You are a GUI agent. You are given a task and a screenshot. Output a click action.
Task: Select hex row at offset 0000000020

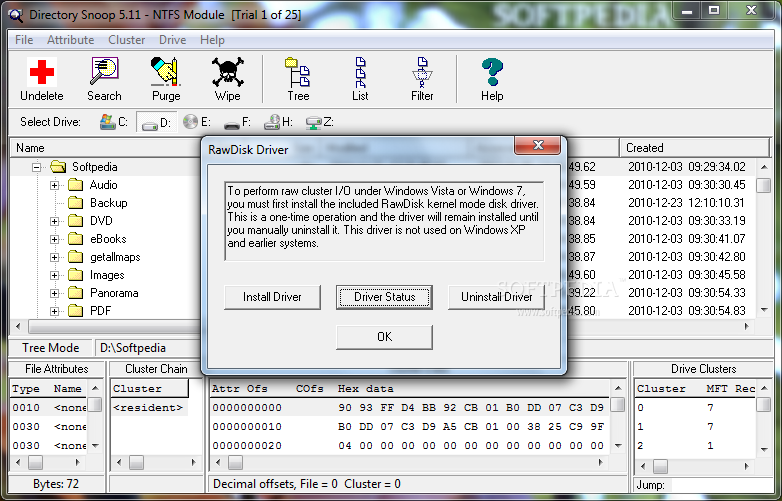click(x=409, y=446)
